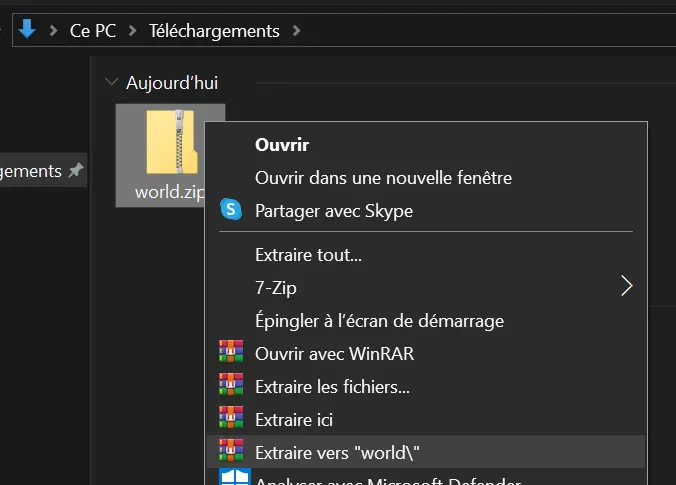Open the chevron dropdown after Téléchargements breadcrumb

pos(296,31)
